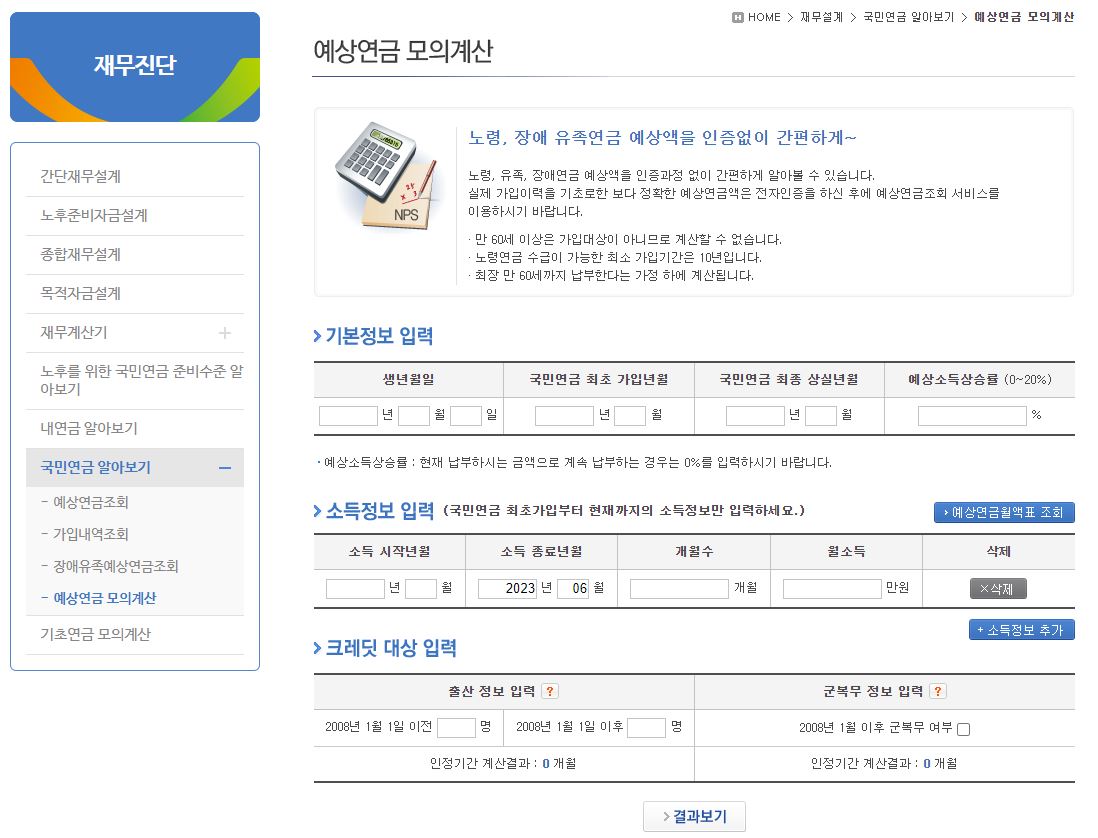
Task: Click the 결과보기 button
Action: (x=694, y=816)
